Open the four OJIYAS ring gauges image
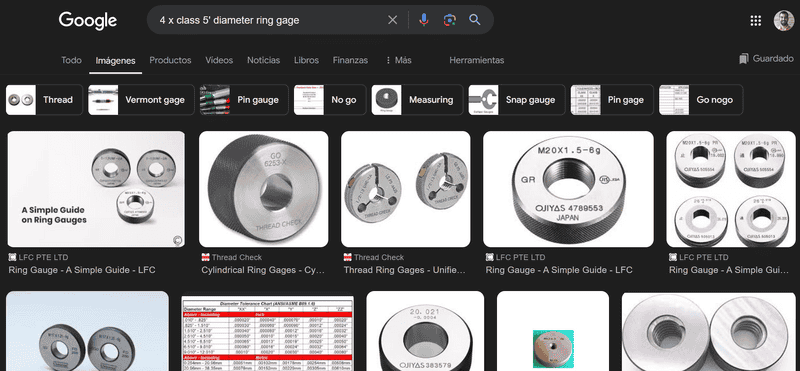800x371 pixels. pos(731,189)
